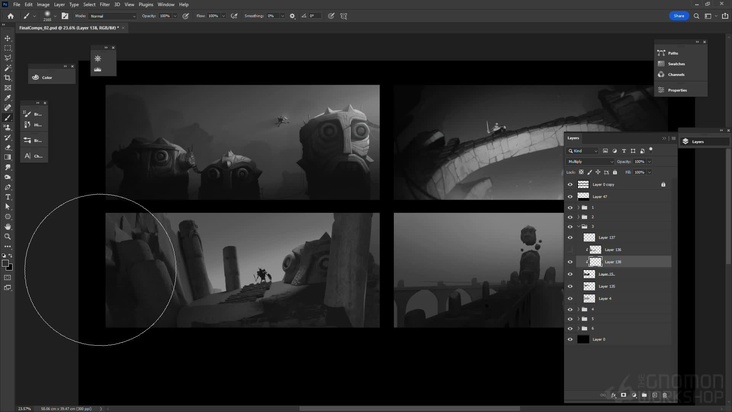
Task: Select the Hand tool
Action: pyautogui.click(x=7, y=227)
